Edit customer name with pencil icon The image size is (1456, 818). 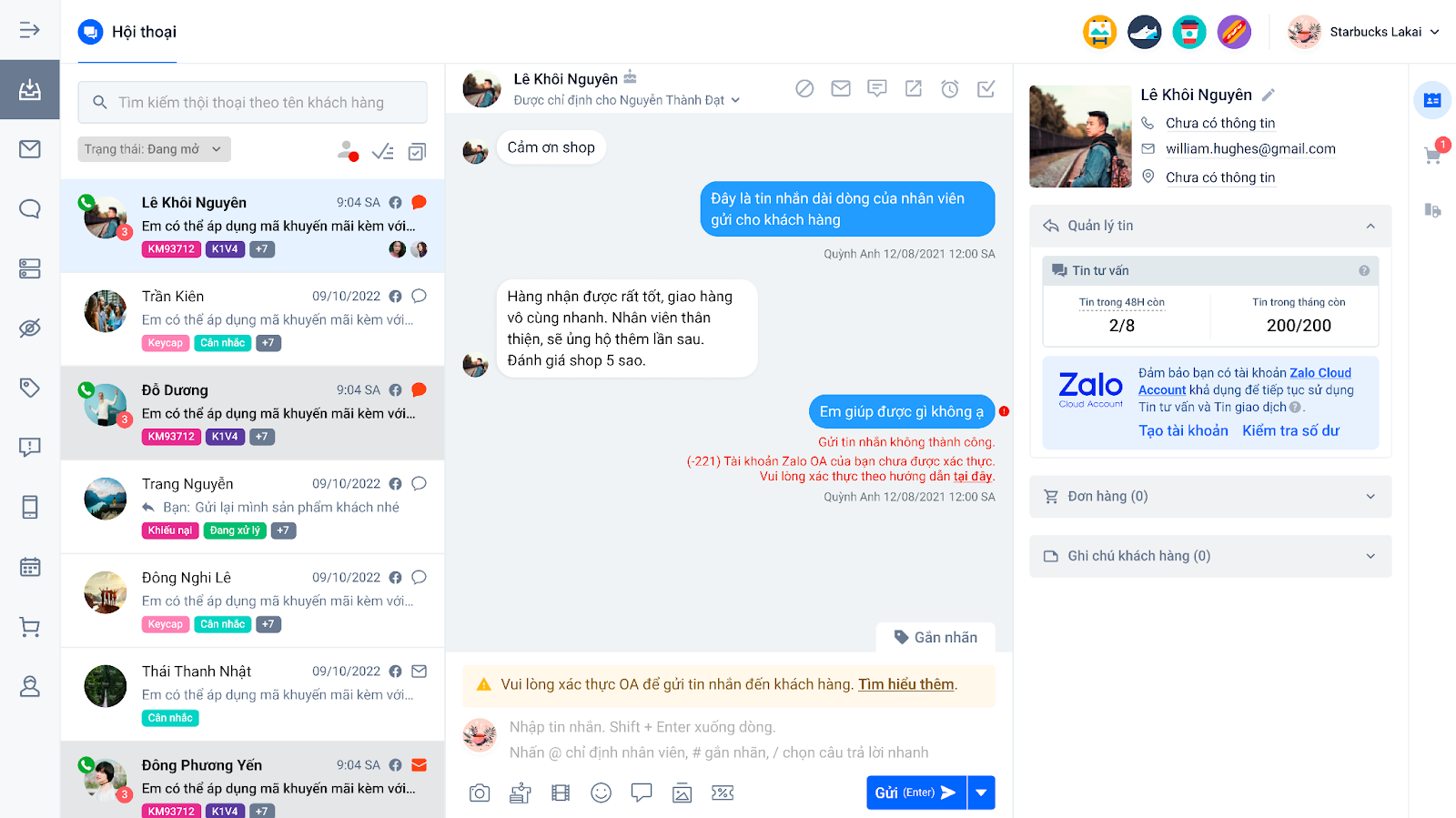coord(1269,95)
